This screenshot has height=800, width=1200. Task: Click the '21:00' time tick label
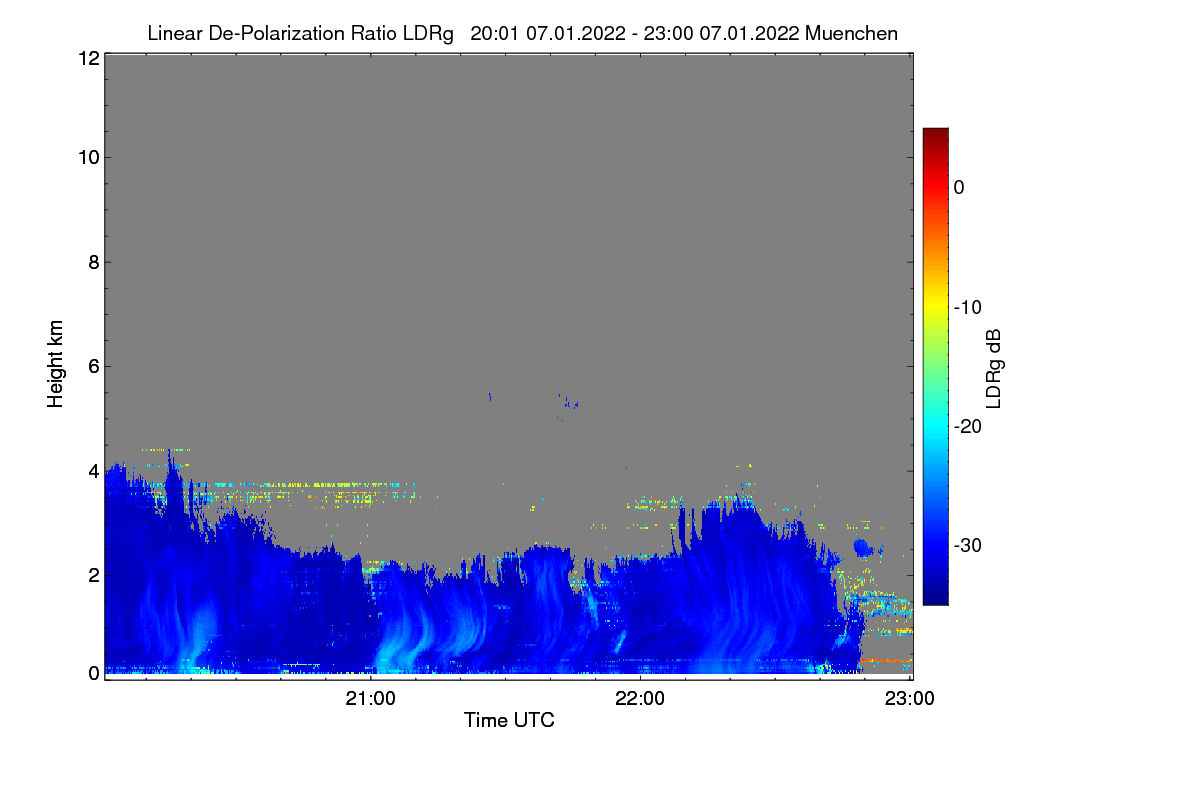click(371, 698)
